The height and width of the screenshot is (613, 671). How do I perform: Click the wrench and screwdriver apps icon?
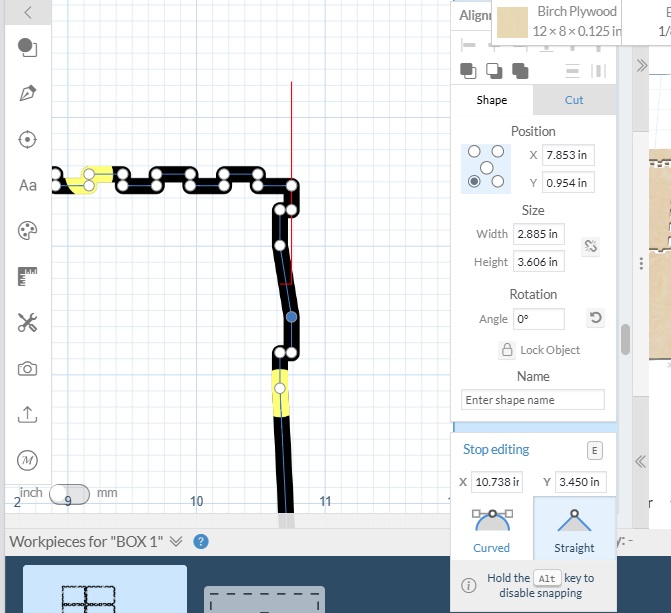click(x=27, y=322)
